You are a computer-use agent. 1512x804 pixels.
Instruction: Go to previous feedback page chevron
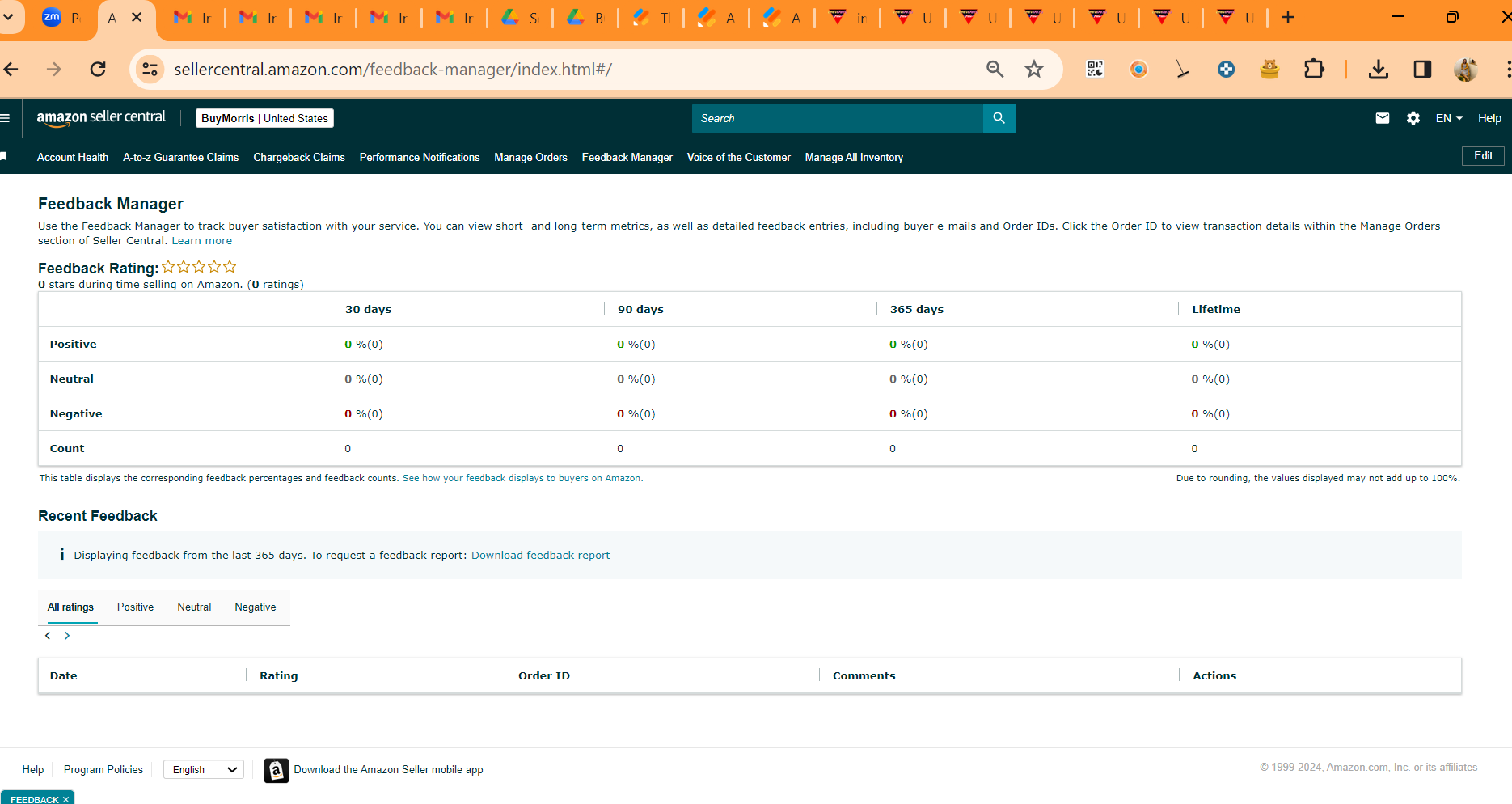[x=48, y=636]
